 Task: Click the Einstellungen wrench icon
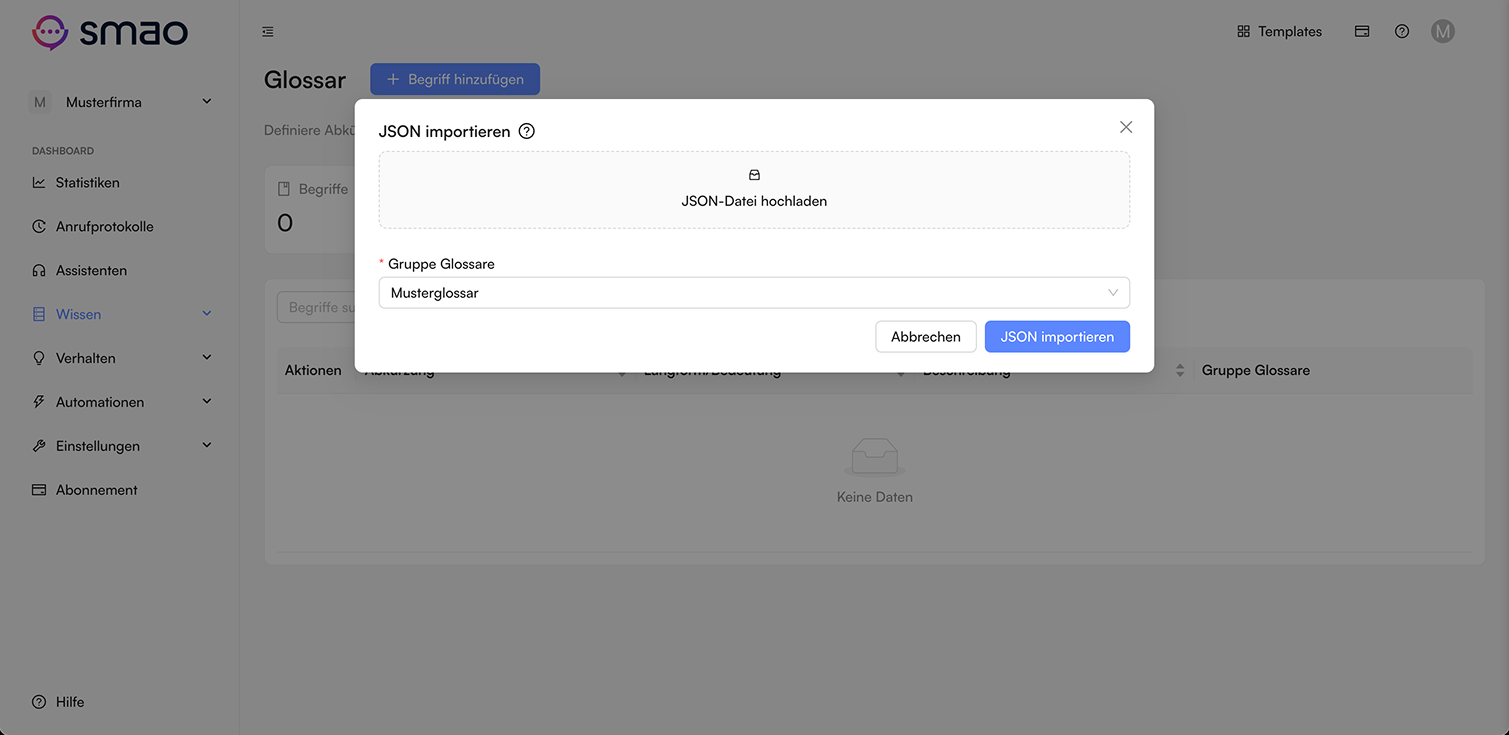point(39,447)
